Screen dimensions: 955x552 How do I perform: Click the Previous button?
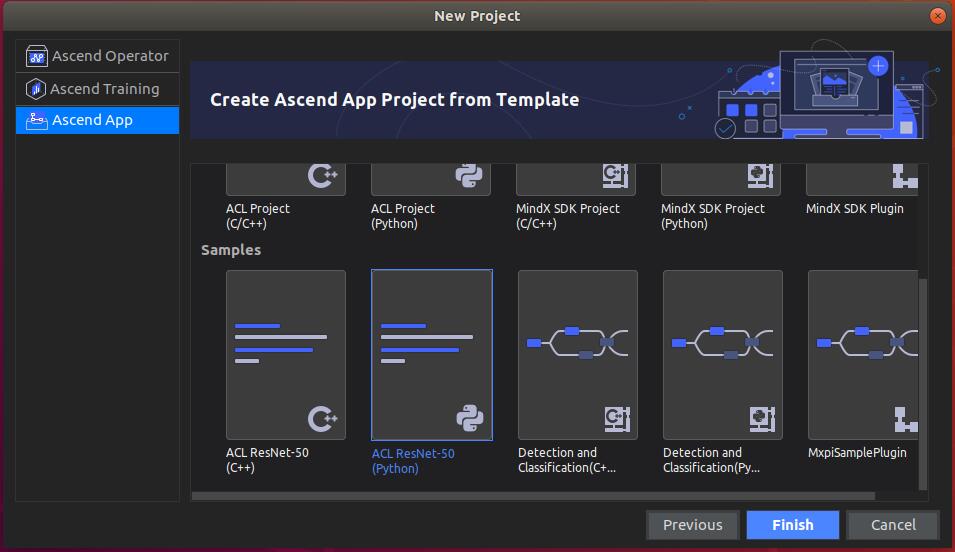[692, 525]
